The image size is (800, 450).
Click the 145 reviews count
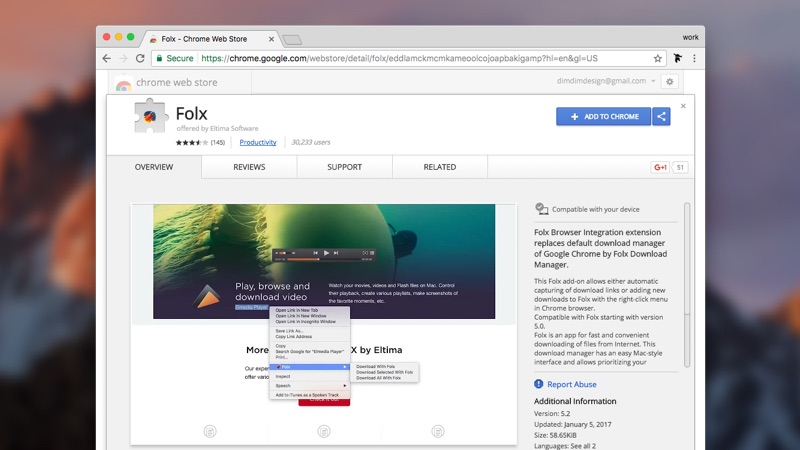pyautogui.click(x=218, y=142)
